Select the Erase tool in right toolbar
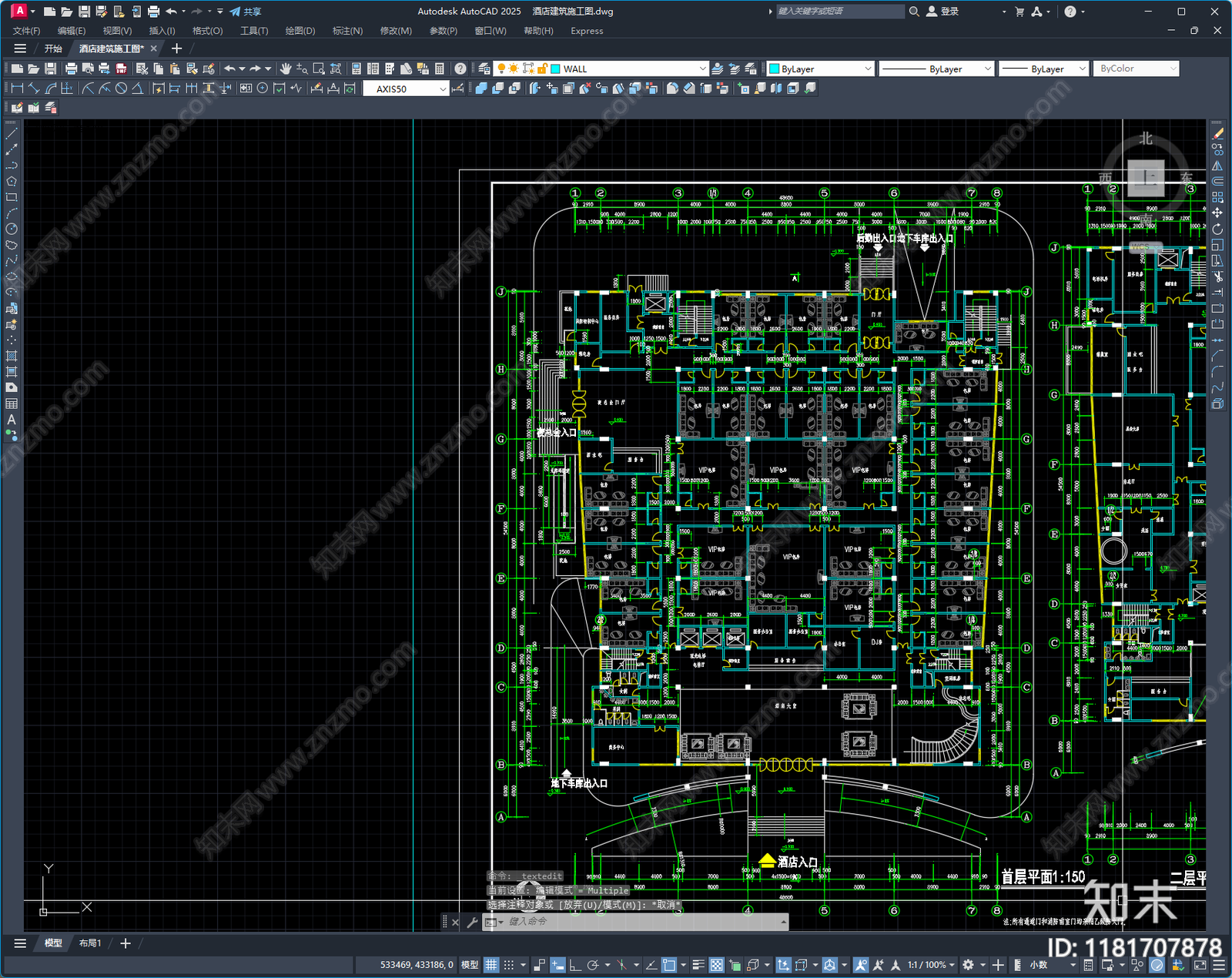Viewport: 1232px width, 978px height. point(1217,134)
